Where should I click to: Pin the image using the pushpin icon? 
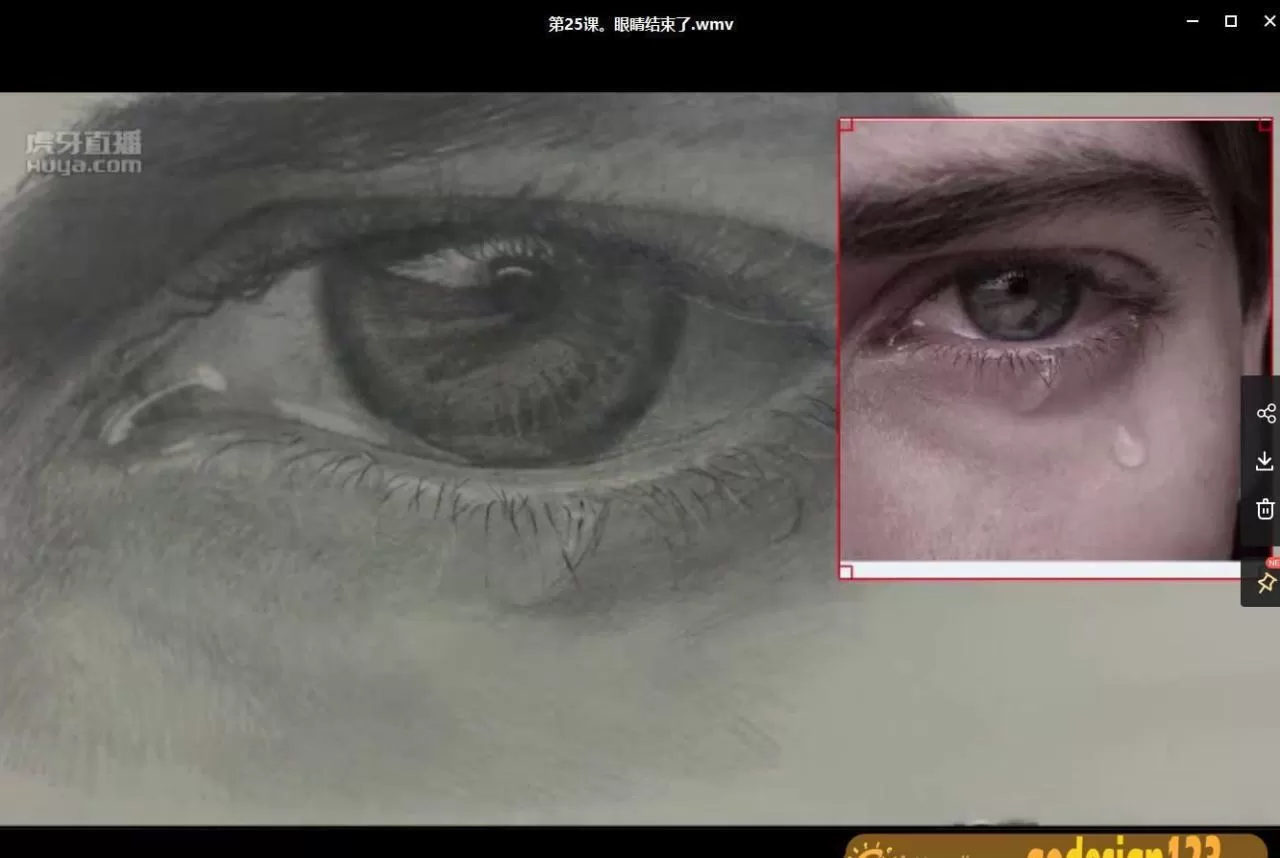coord(1265,583)
